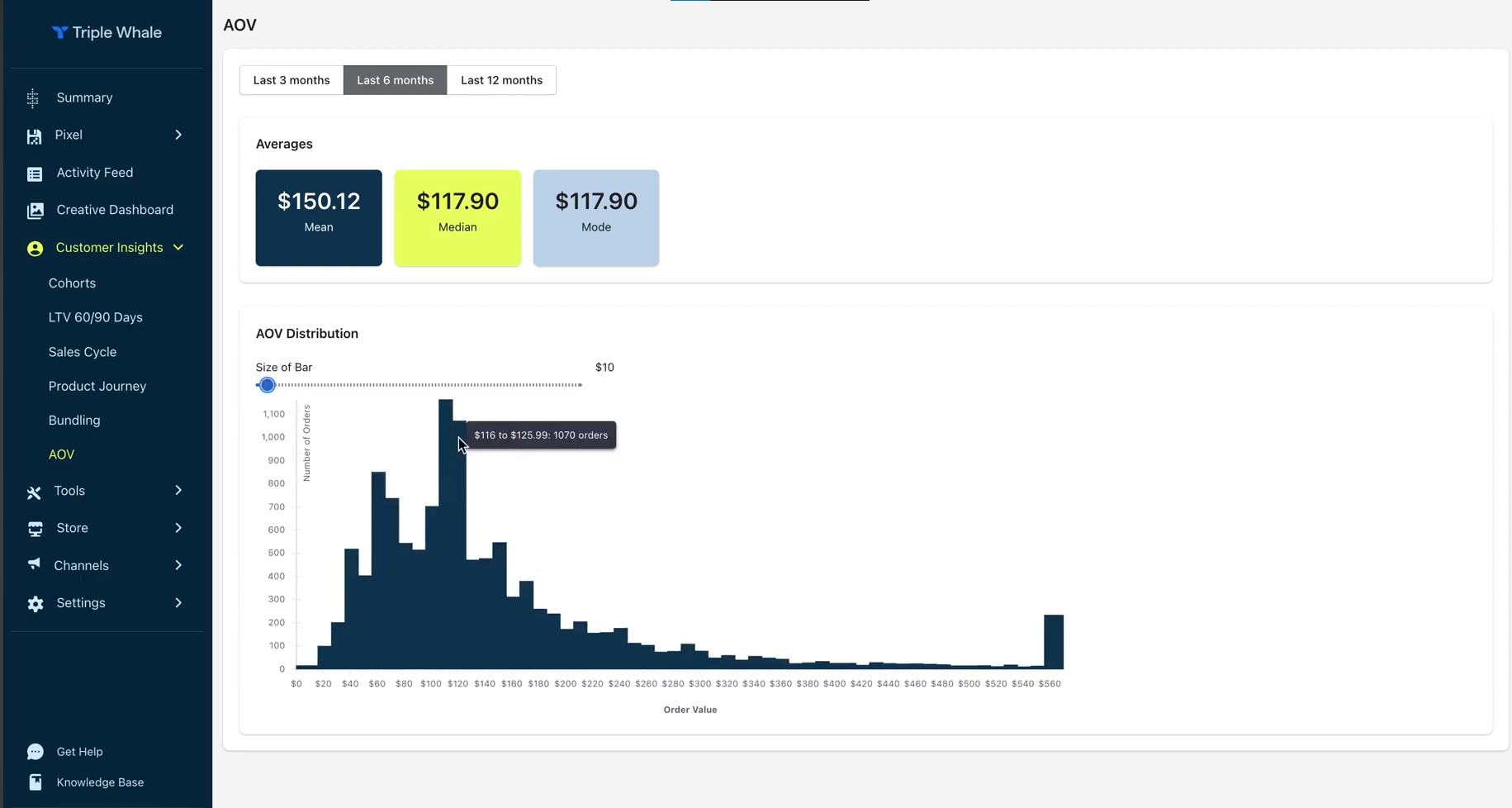The image size is (1512, 808).
Task: Open the Pixel section via its icon
Action: tap(35, 135)
